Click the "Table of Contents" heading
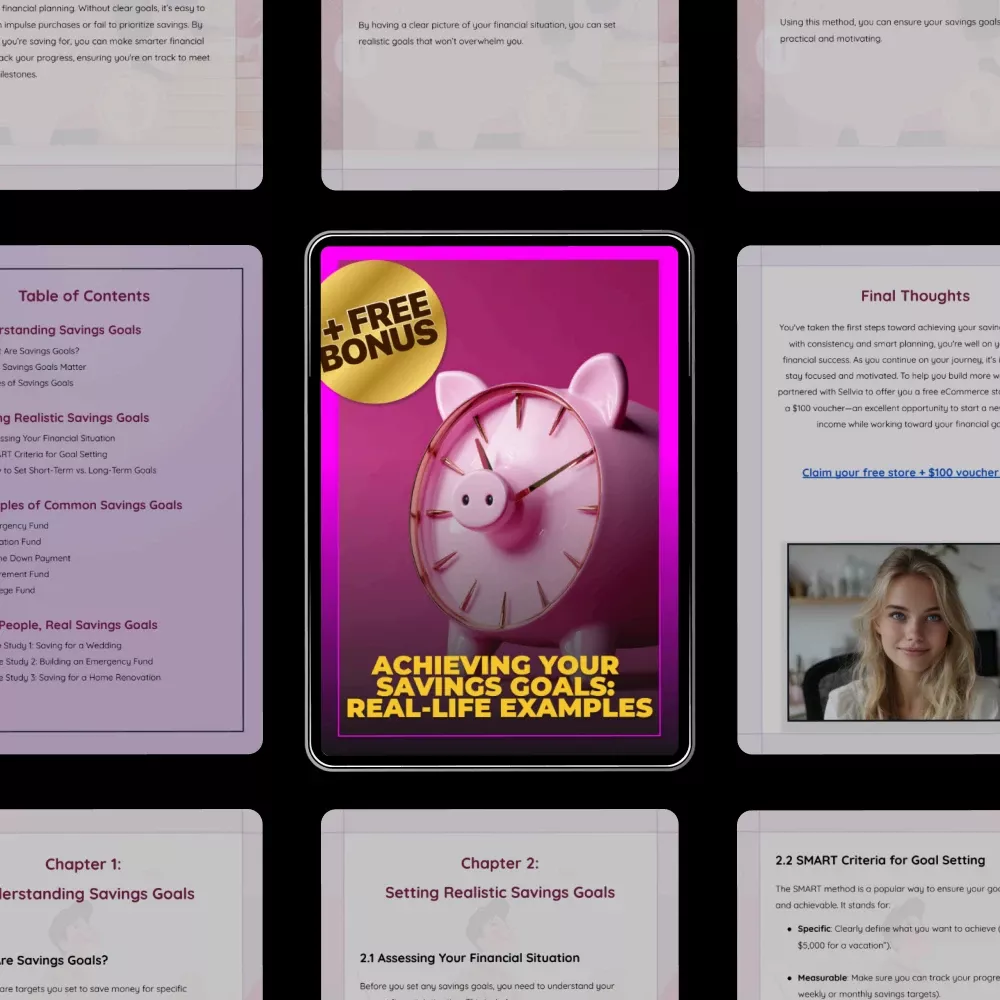The width and height of the screenshot is (1000, 1000). 84,296
